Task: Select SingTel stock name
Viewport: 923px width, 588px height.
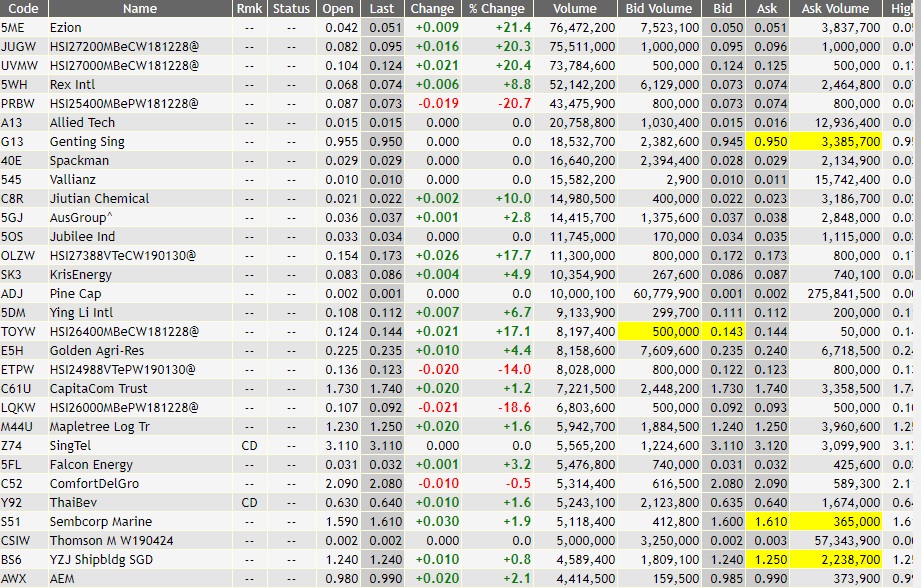Action: click(70, 446)
